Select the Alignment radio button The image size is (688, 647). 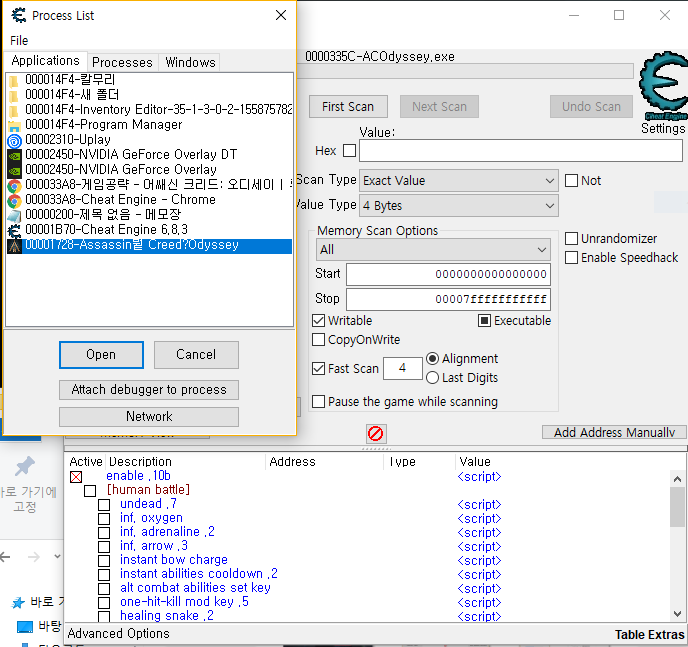point(432,359)
